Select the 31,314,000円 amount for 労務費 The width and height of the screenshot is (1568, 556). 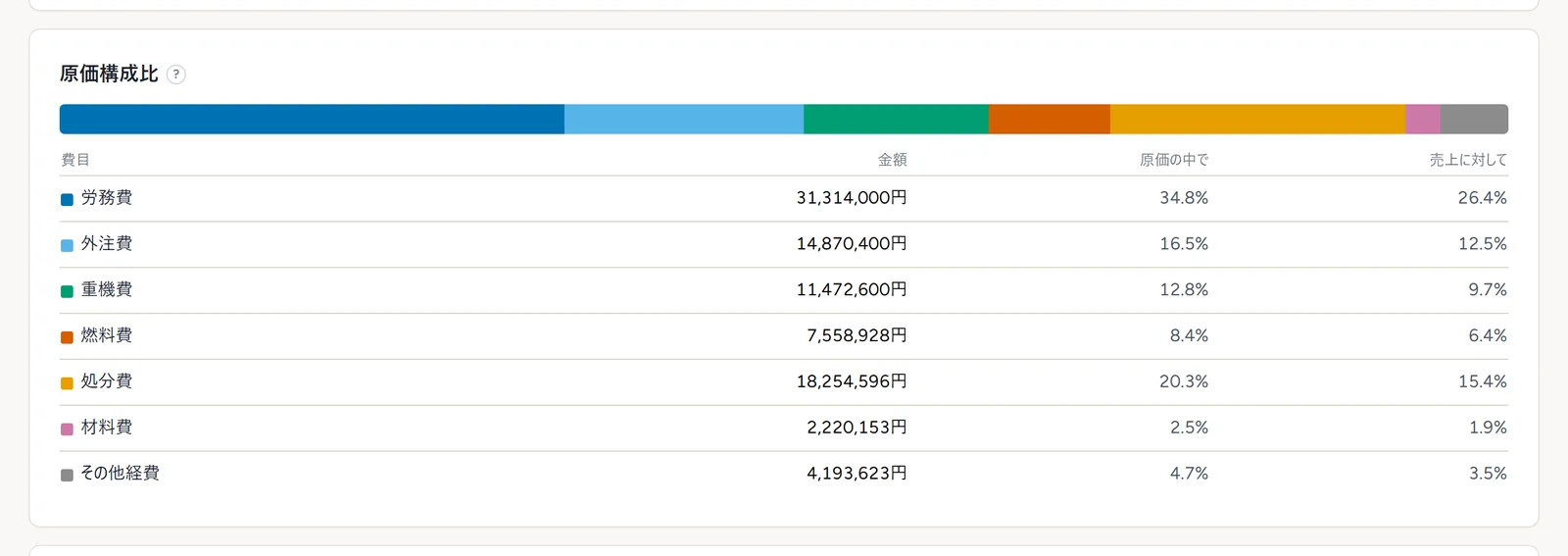pos(852,198)
